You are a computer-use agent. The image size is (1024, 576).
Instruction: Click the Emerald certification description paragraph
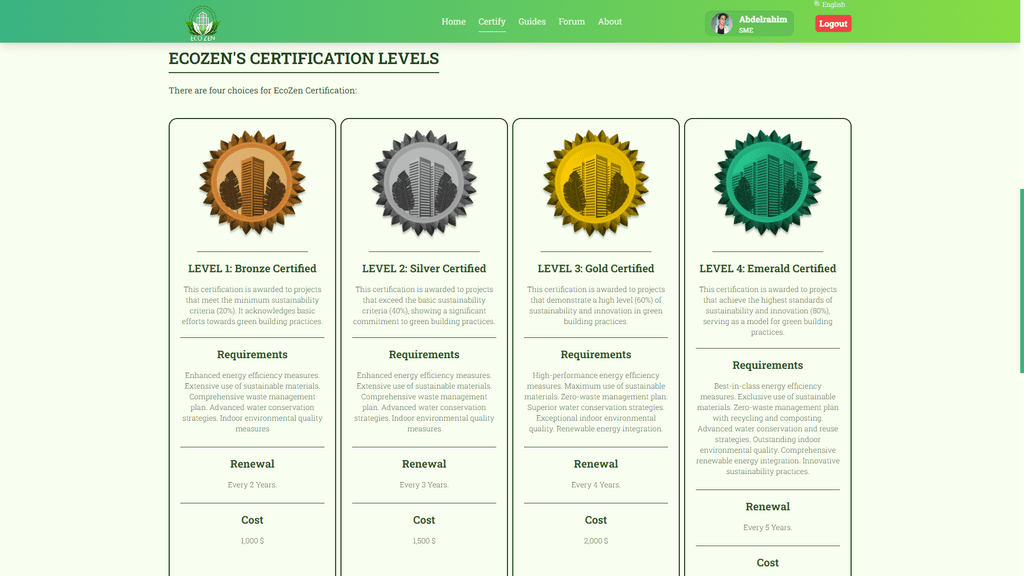[x=767, y=310]
